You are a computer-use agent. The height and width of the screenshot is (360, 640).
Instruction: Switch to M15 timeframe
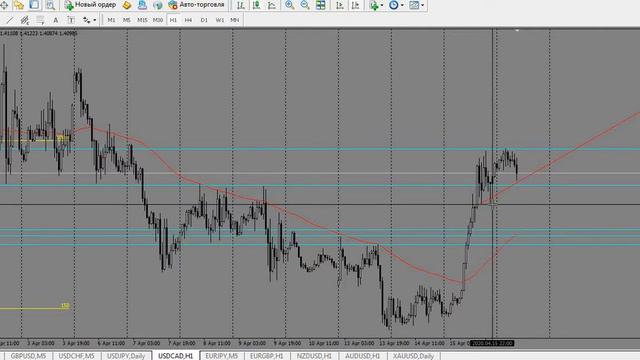(142, 20)
